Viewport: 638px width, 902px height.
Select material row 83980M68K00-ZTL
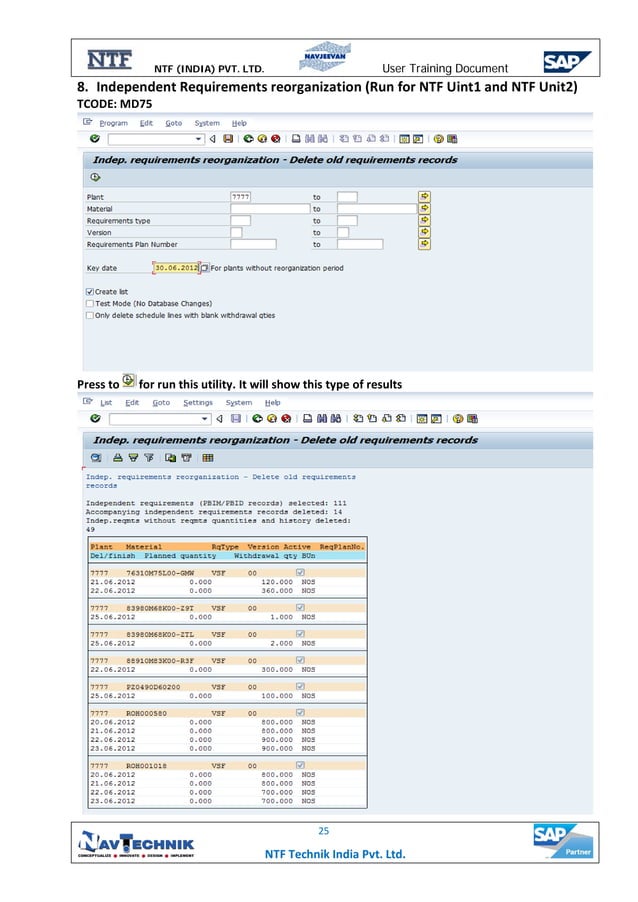tap(227, 635)
